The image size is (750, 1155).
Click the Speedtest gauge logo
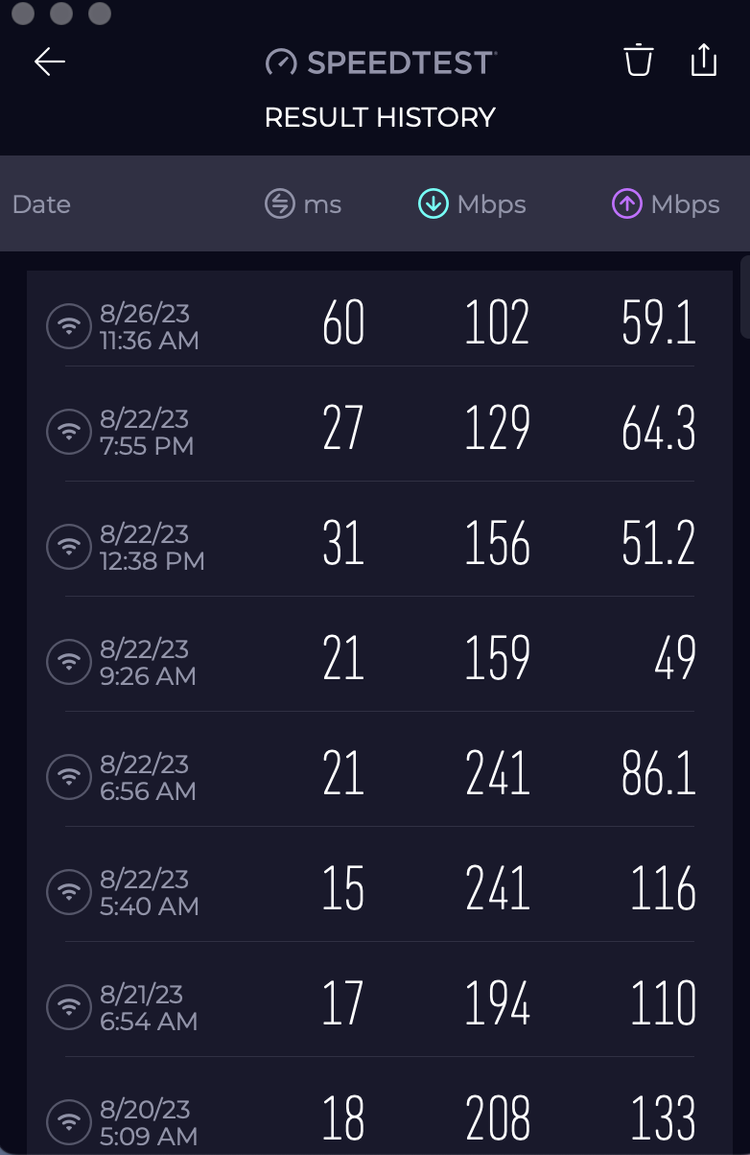click(281, 63)
